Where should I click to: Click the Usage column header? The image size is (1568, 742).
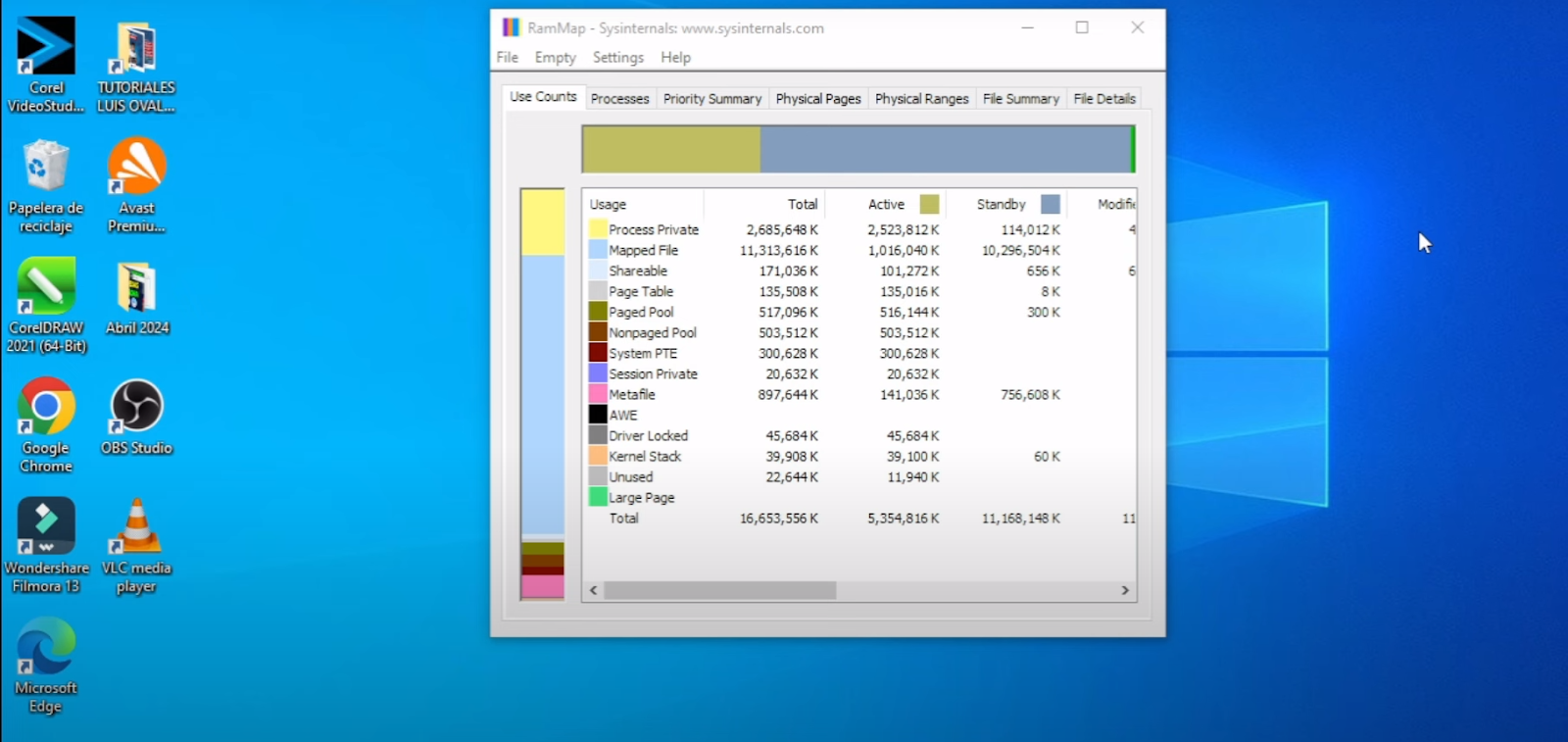(x=643, y=204)
